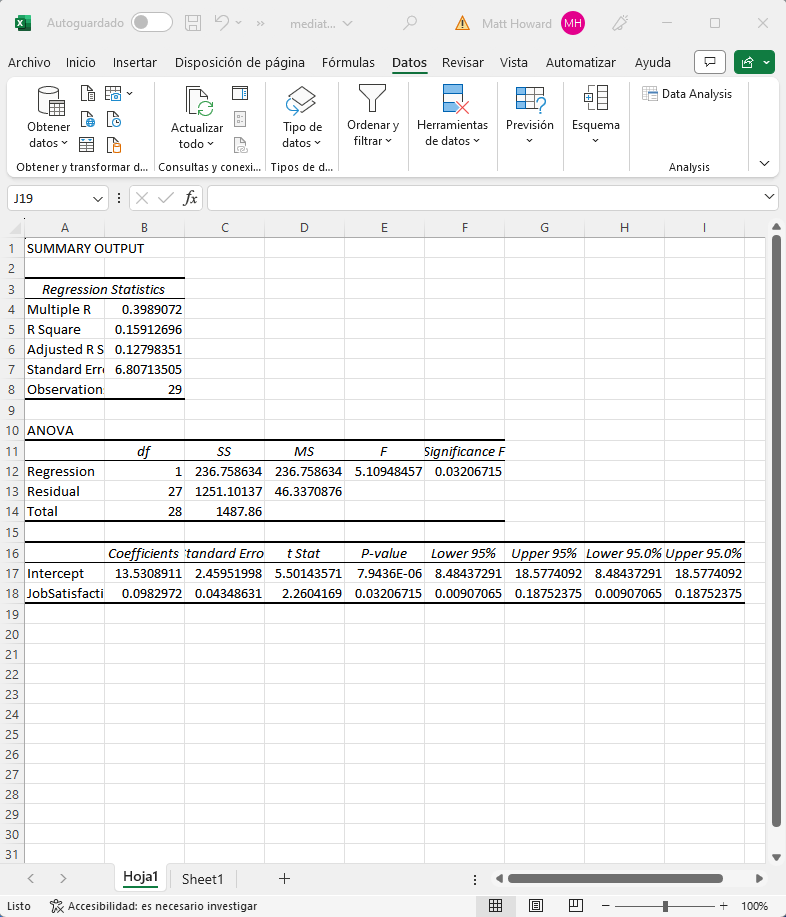Select cell B5 R Square value
The height and width of the screenshot is (917, 786).
[145, 329]
